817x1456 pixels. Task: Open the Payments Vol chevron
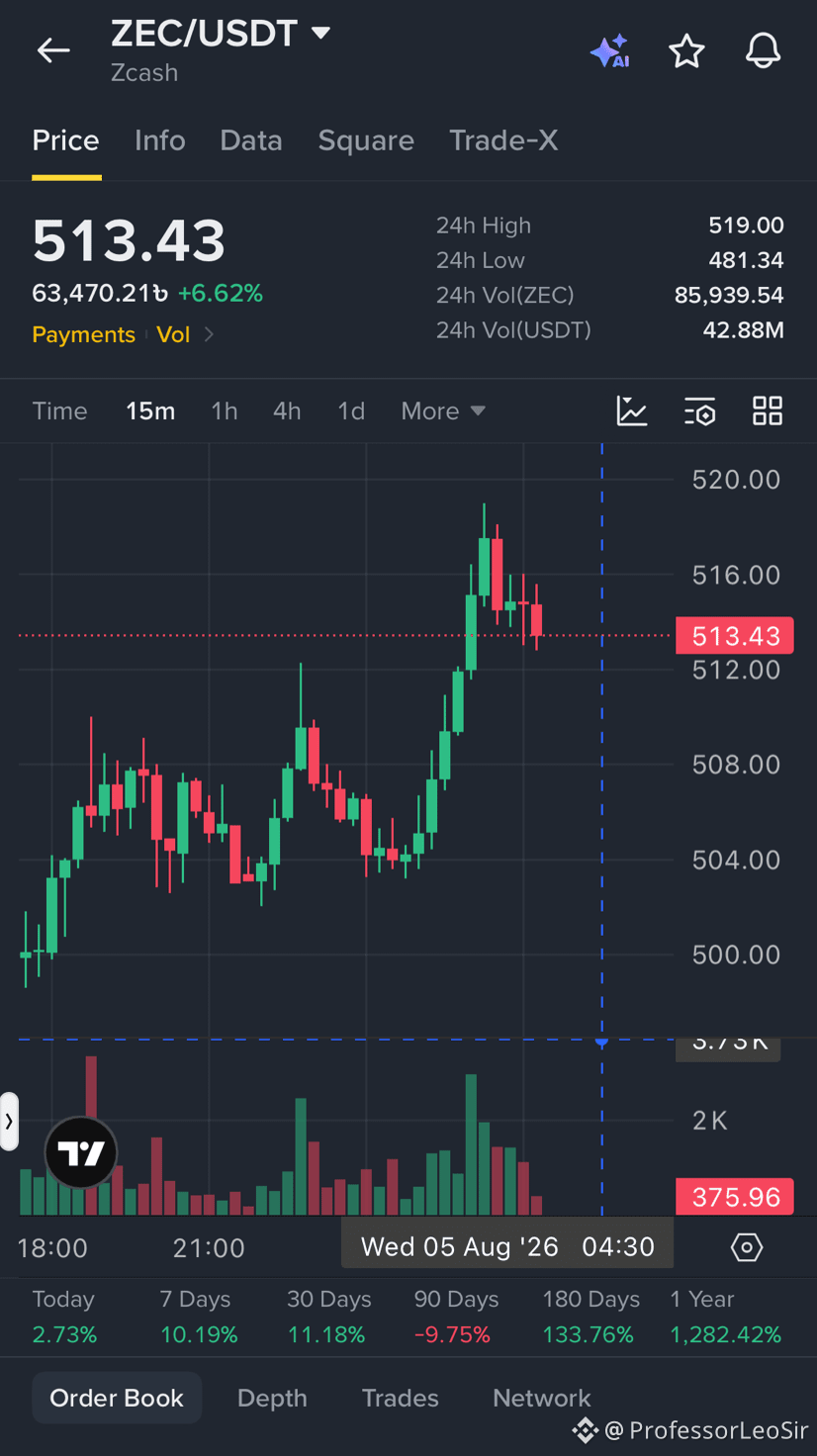pos(209,334)
